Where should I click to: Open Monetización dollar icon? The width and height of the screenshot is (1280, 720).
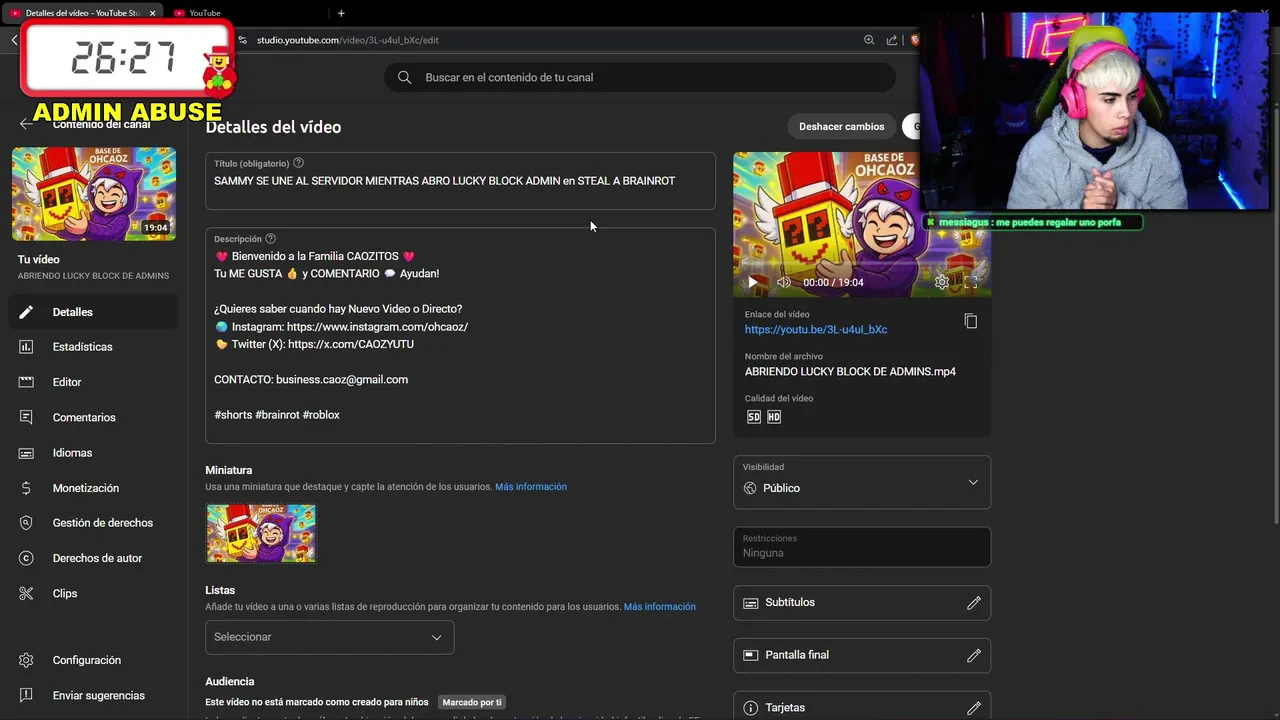[26, 488]
